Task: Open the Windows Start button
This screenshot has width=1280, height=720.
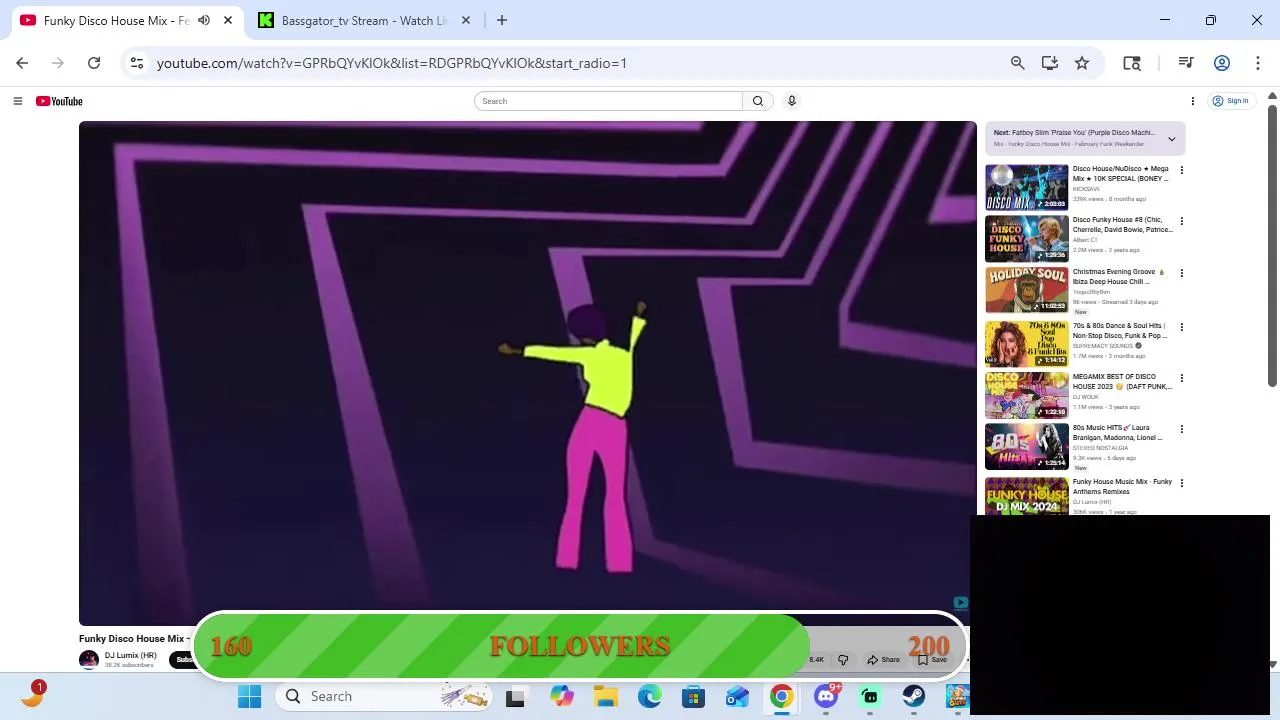Action: 249,696
